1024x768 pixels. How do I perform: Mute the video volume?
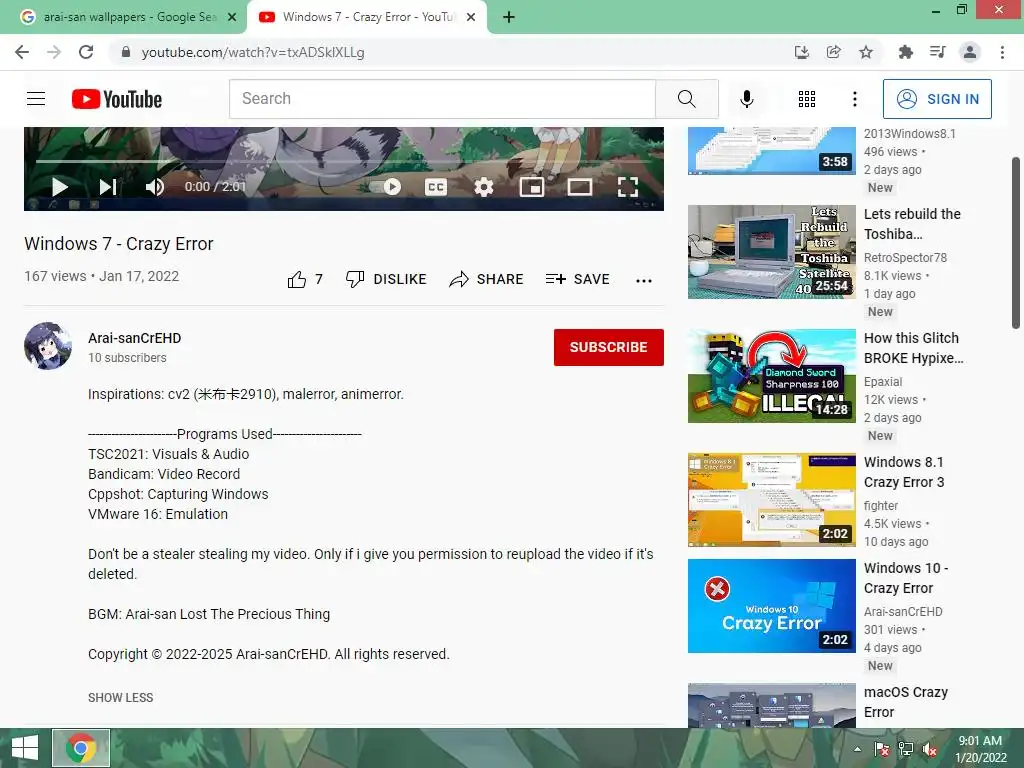pos(154,187)
